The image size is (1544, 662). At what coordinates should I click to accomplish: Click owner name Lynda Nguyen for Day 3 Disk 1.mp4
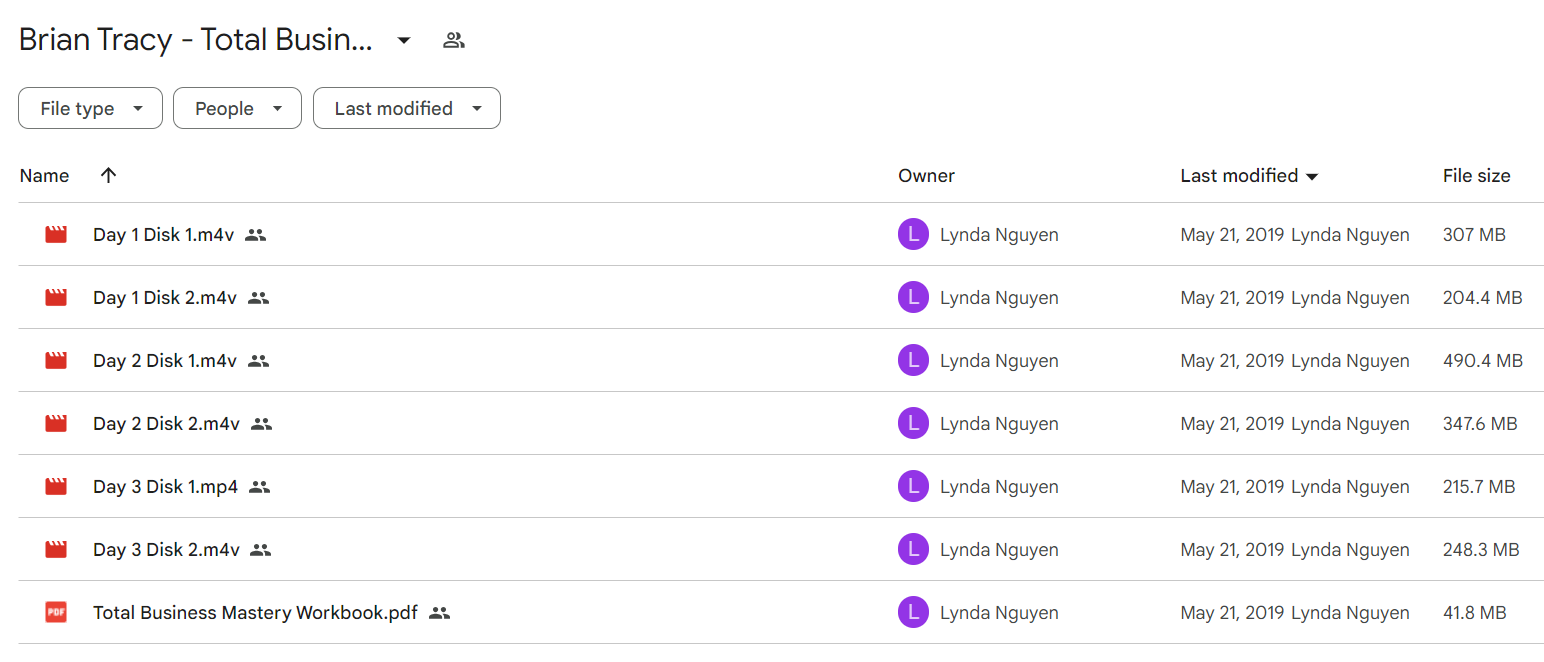[999, 487]
